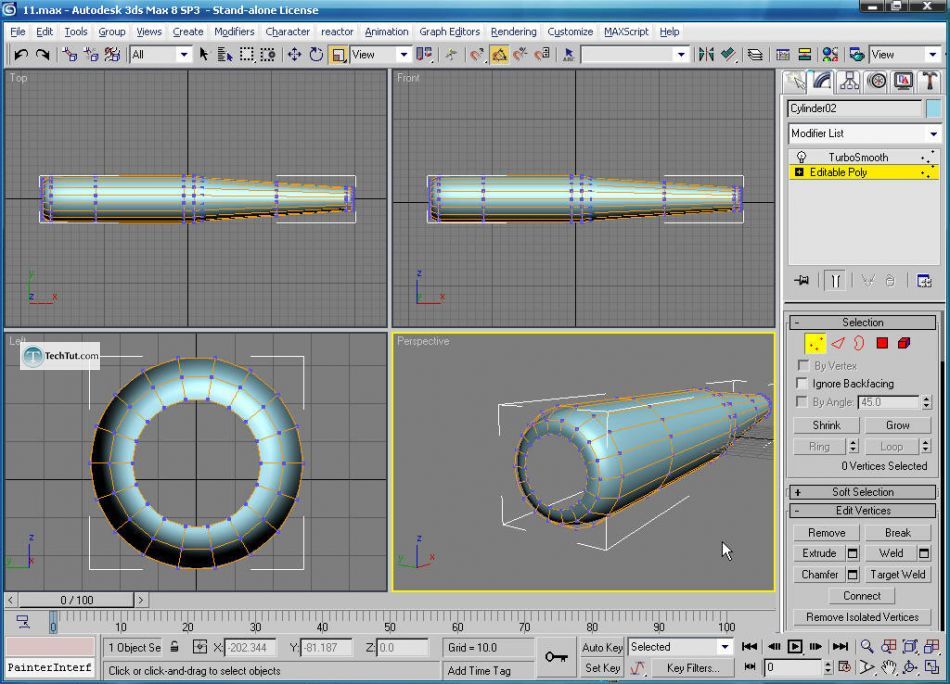Select Edge sub-object level icon
The width and height of the screenshot is (950, 684).
click(838, 344)
